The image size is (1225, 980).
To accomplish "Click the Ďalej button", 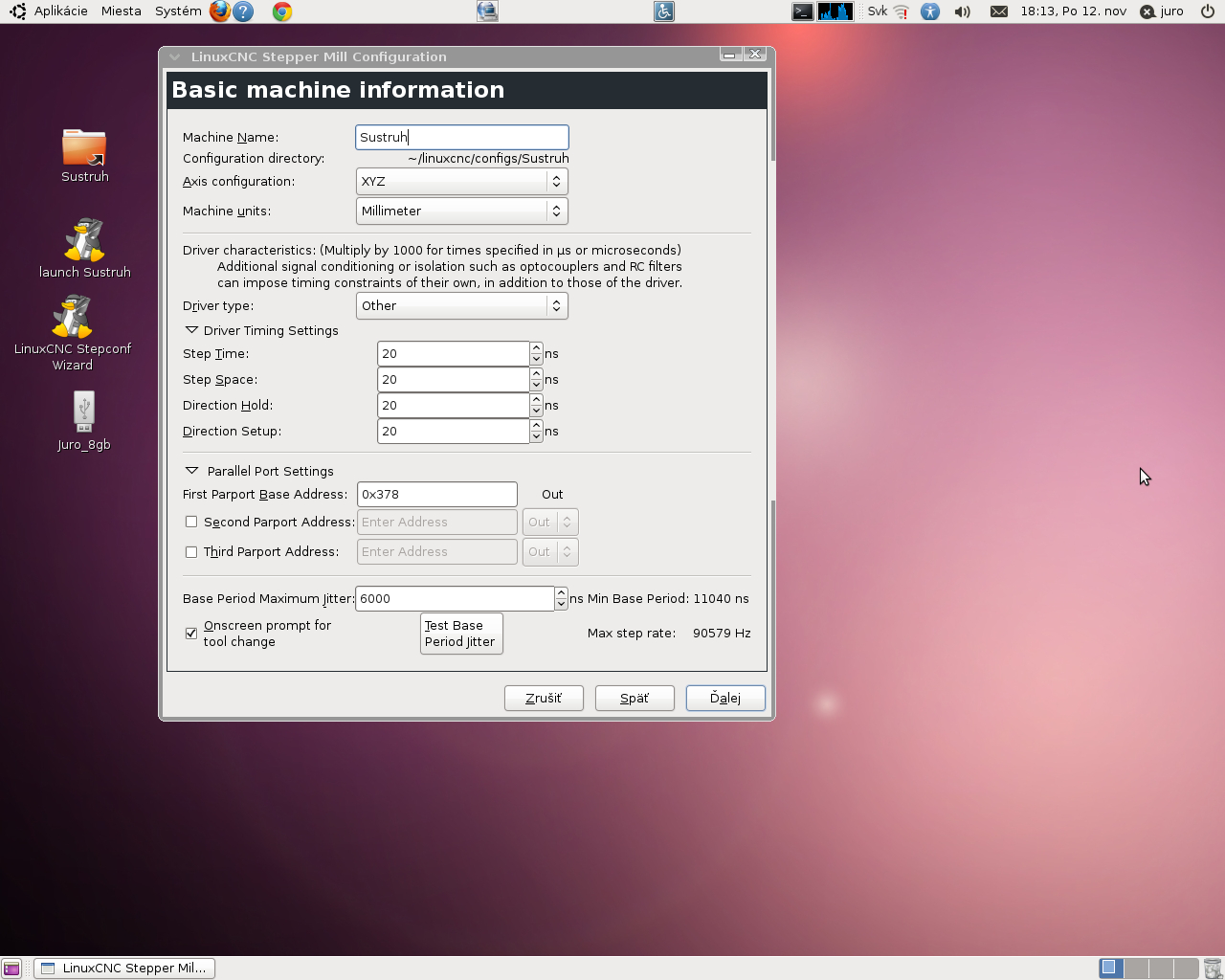I will [x=725, y=699].
